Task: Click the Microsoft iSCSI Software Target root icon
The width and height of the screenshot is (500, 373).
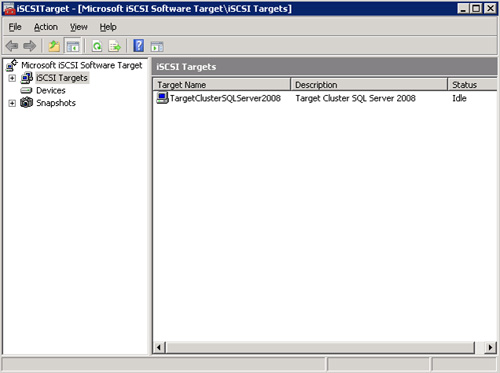Action: (12, 65)
